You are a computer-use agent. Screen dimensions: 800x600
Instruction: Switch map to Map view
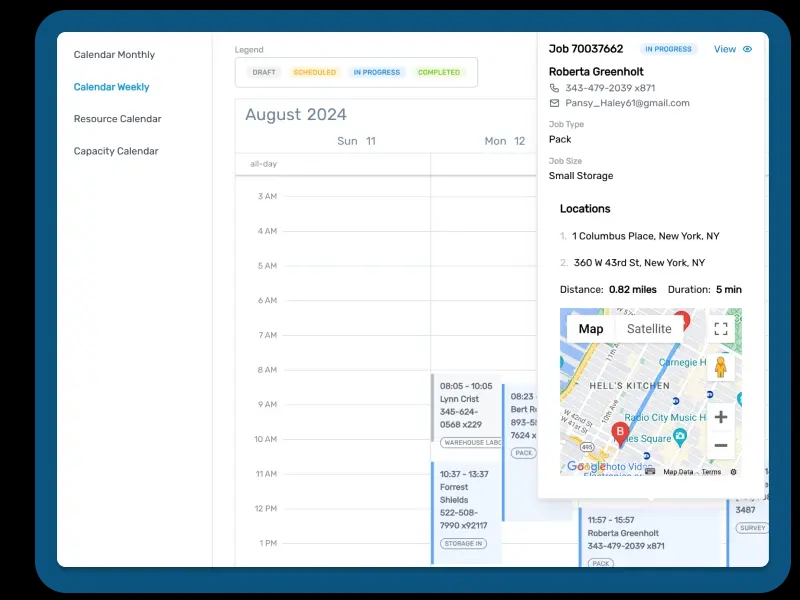tap(591, 329)
